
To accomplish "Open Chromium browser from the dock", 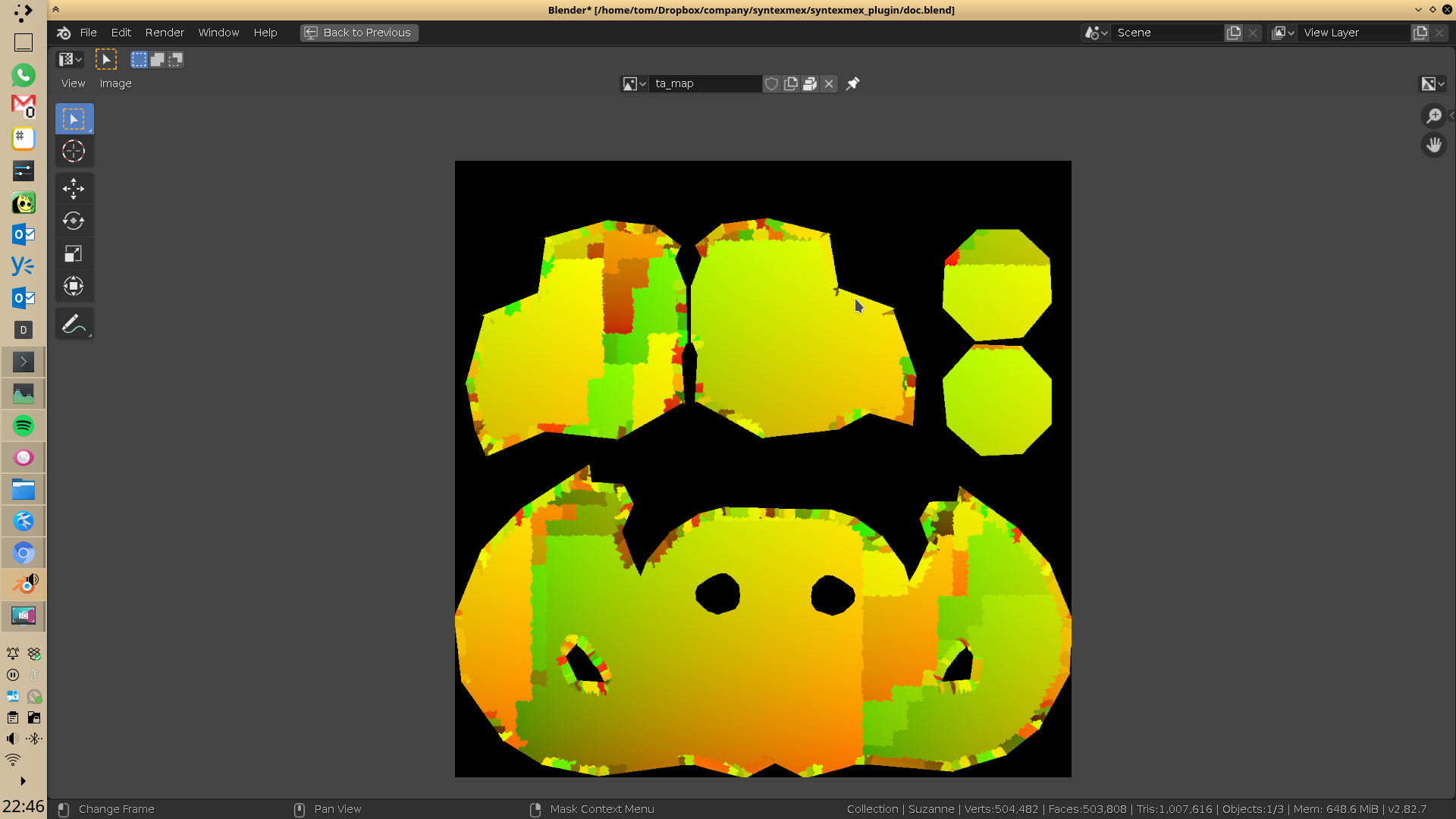I will click(x=24, y=553).
